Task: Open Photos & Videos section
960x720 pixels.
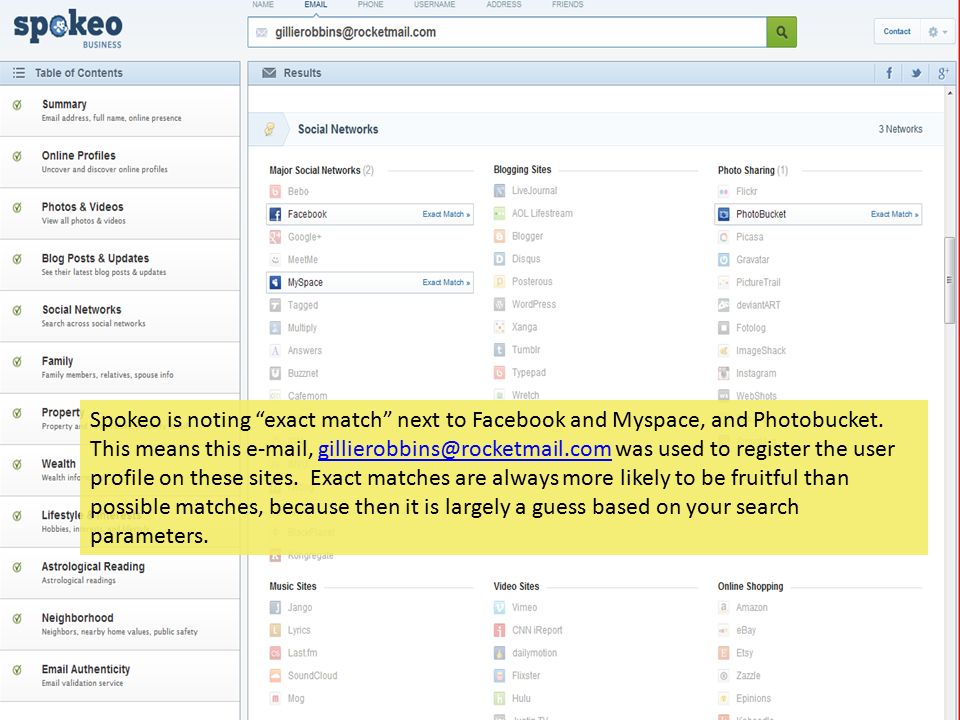Action: coord(120,214)
